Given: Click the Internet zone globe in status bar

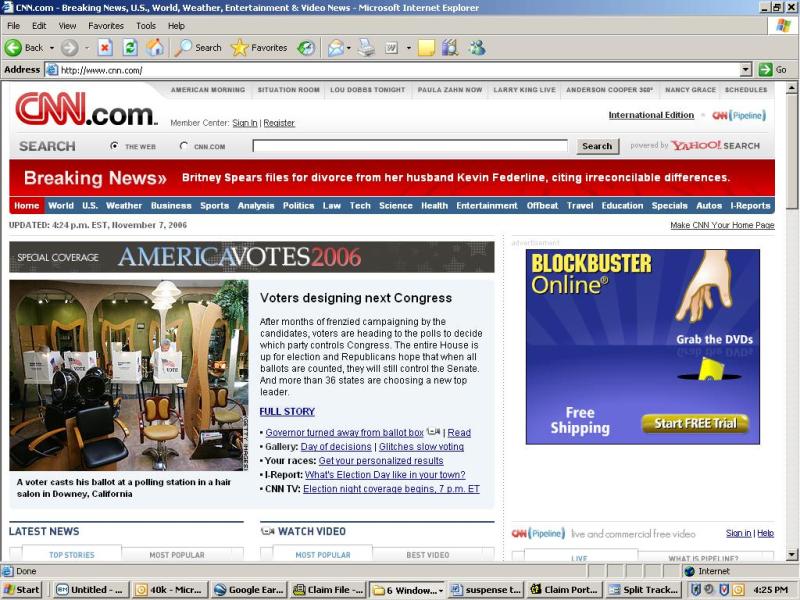Looking at the screenshot, I should (x=690, y=571).
